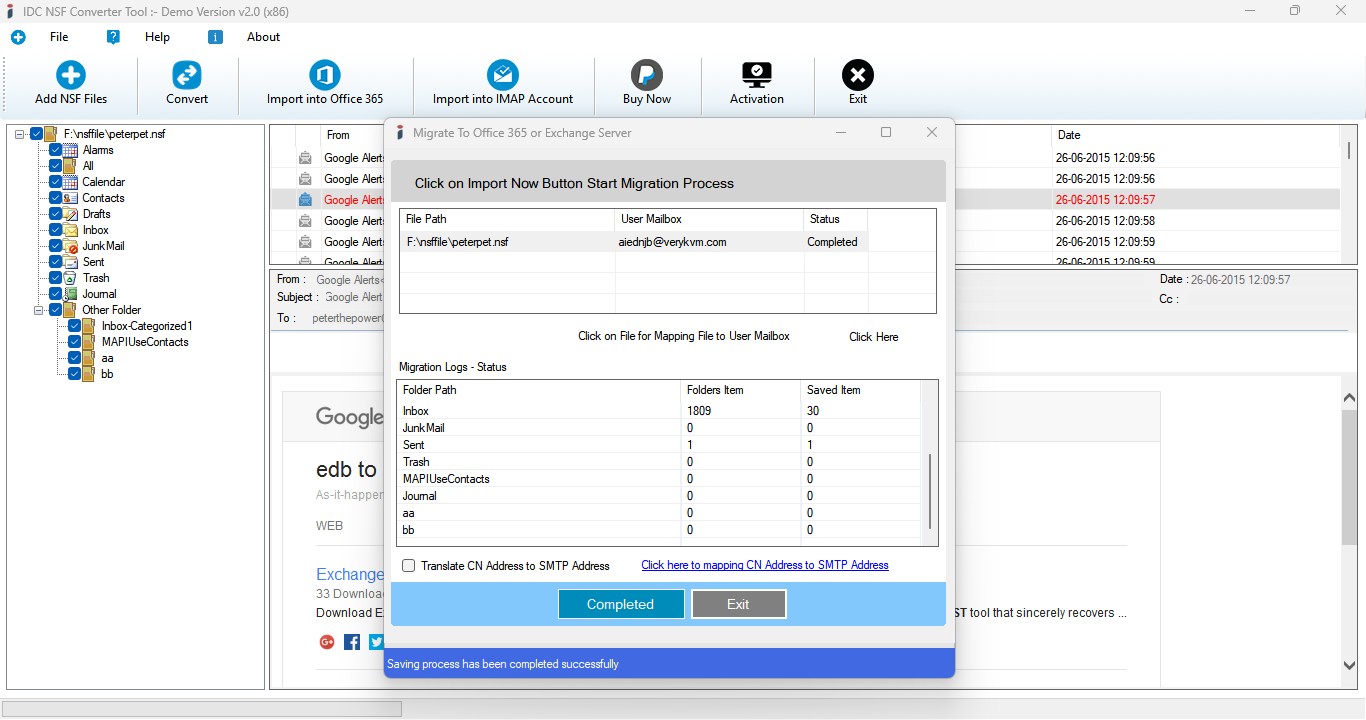Uncheck the Sent folder checkbox
This screenshot has width=1366, height=720.
[x=56, y=262]
